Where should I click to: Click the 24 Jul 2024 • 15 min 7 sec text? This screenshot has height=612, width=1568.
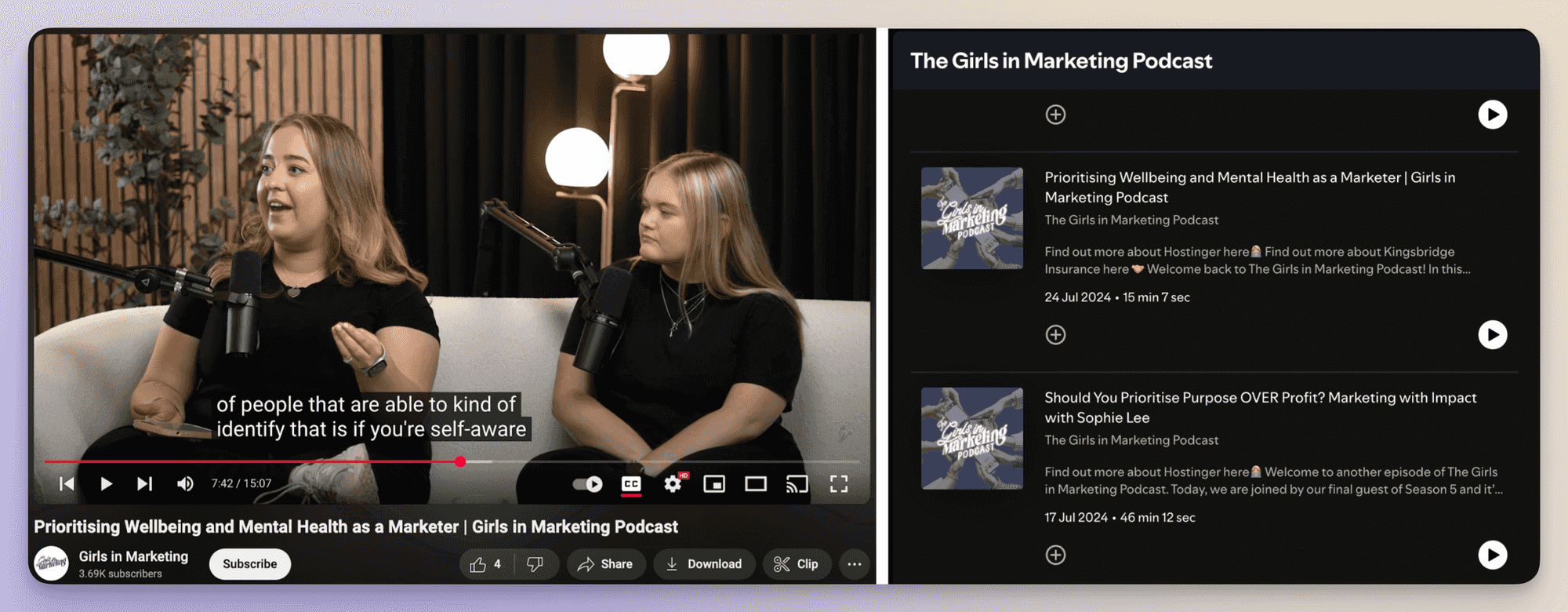[x=1117, y=297]
